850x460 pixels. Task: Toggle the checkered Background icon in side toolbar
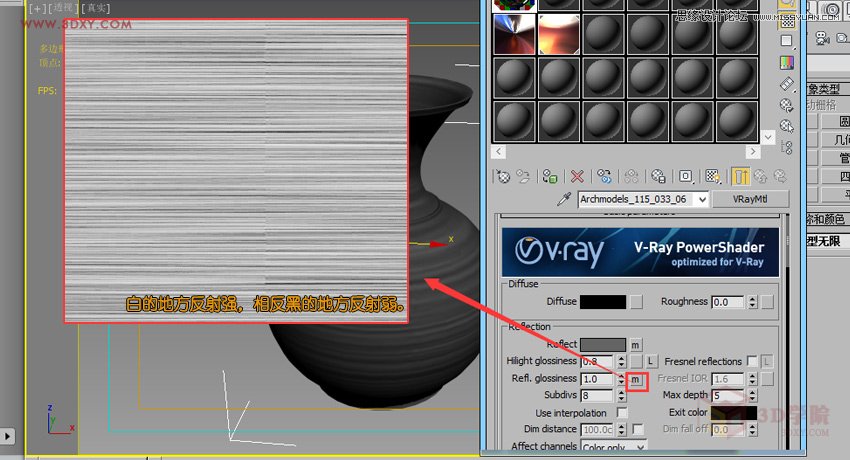click(787, 22)
